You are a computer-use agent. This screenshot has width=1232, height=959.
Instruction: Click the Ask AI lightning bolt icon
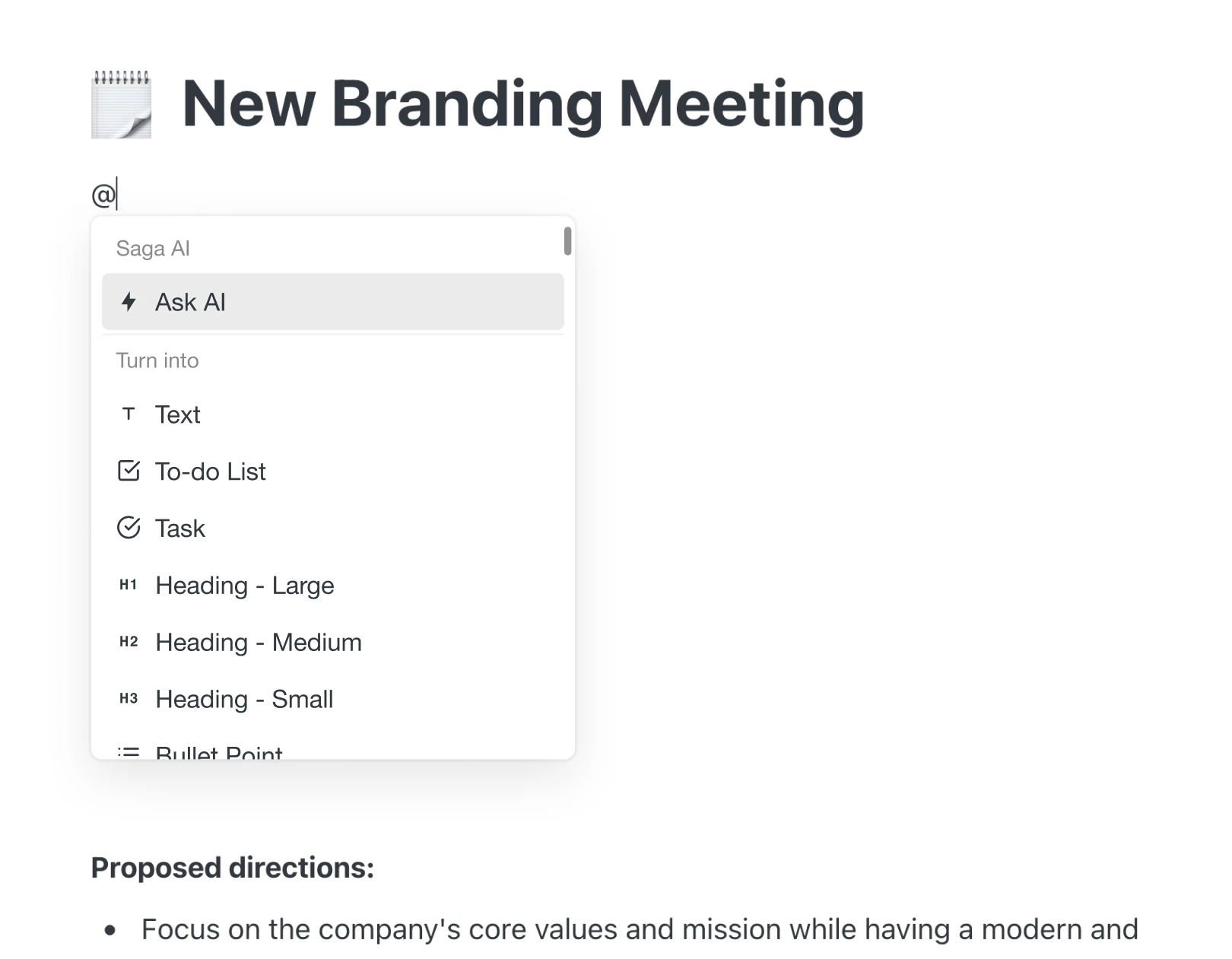pos(129,302)
